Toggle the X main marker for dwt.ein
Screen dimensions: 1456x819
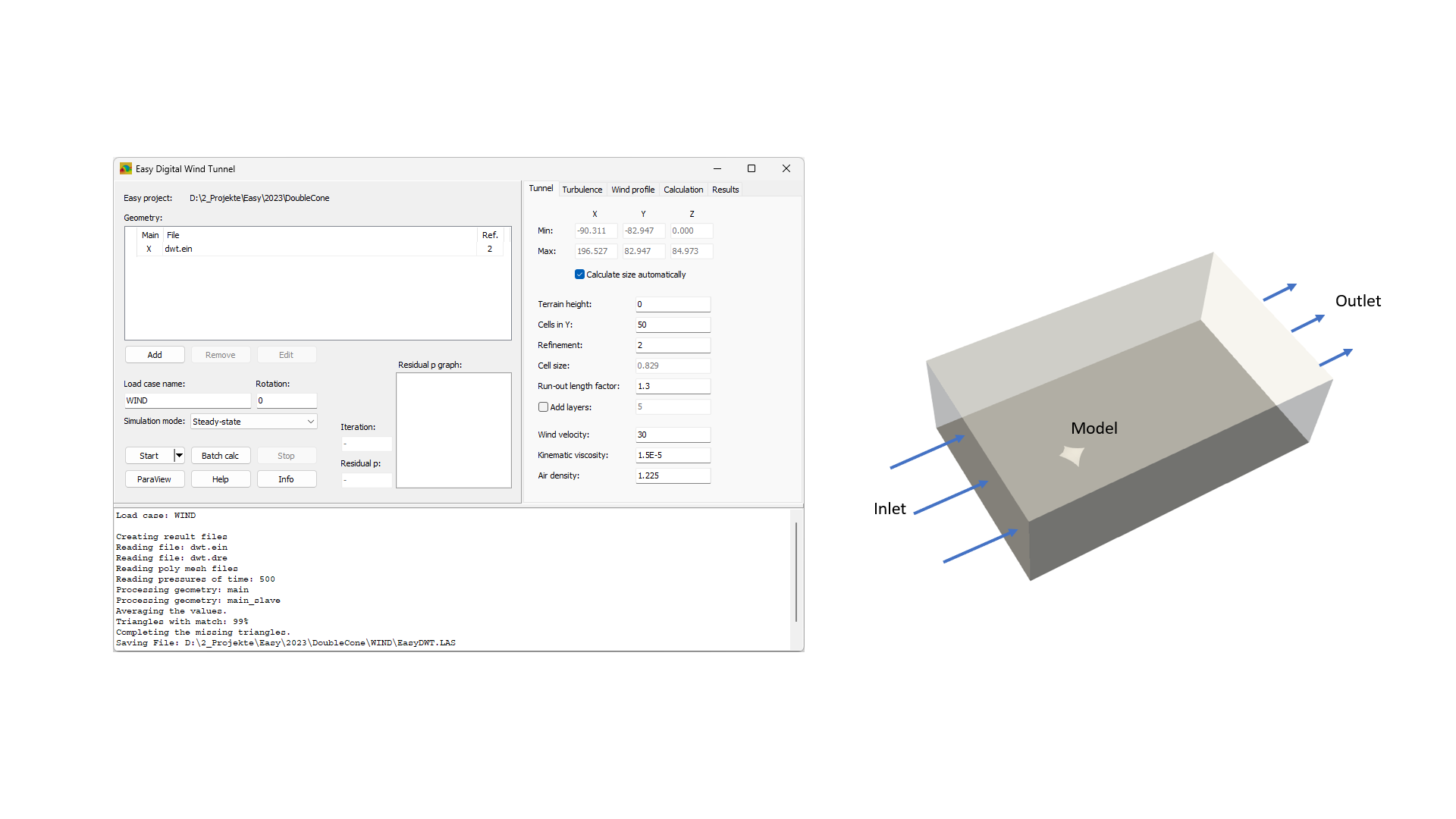(x=149, y=249)
